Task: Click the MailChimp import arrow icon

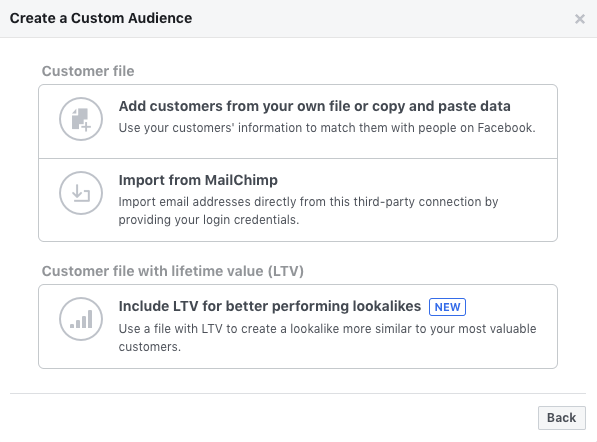Action: (x=81, y=193)
